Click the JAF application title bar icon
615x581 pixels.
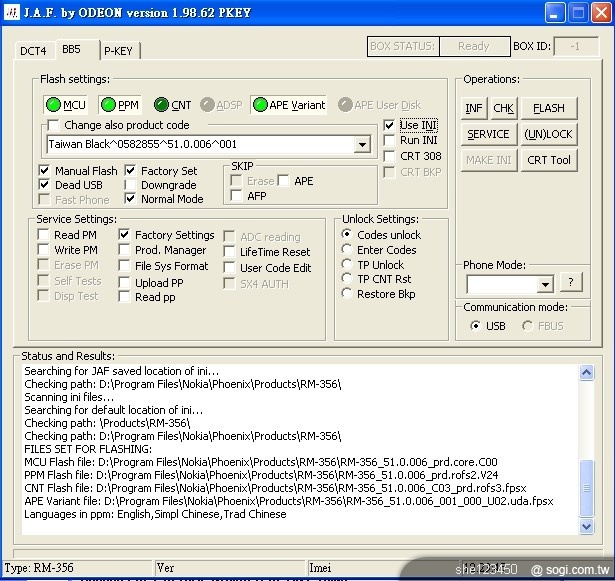click(11, 13)
